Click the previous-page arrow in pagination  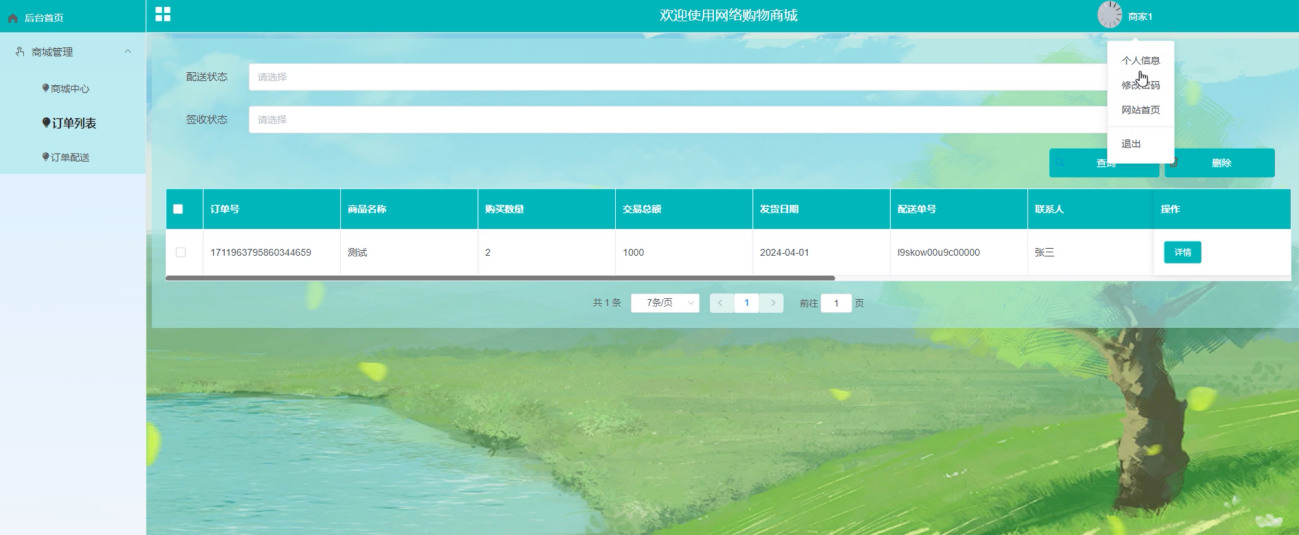coord(720,303)
